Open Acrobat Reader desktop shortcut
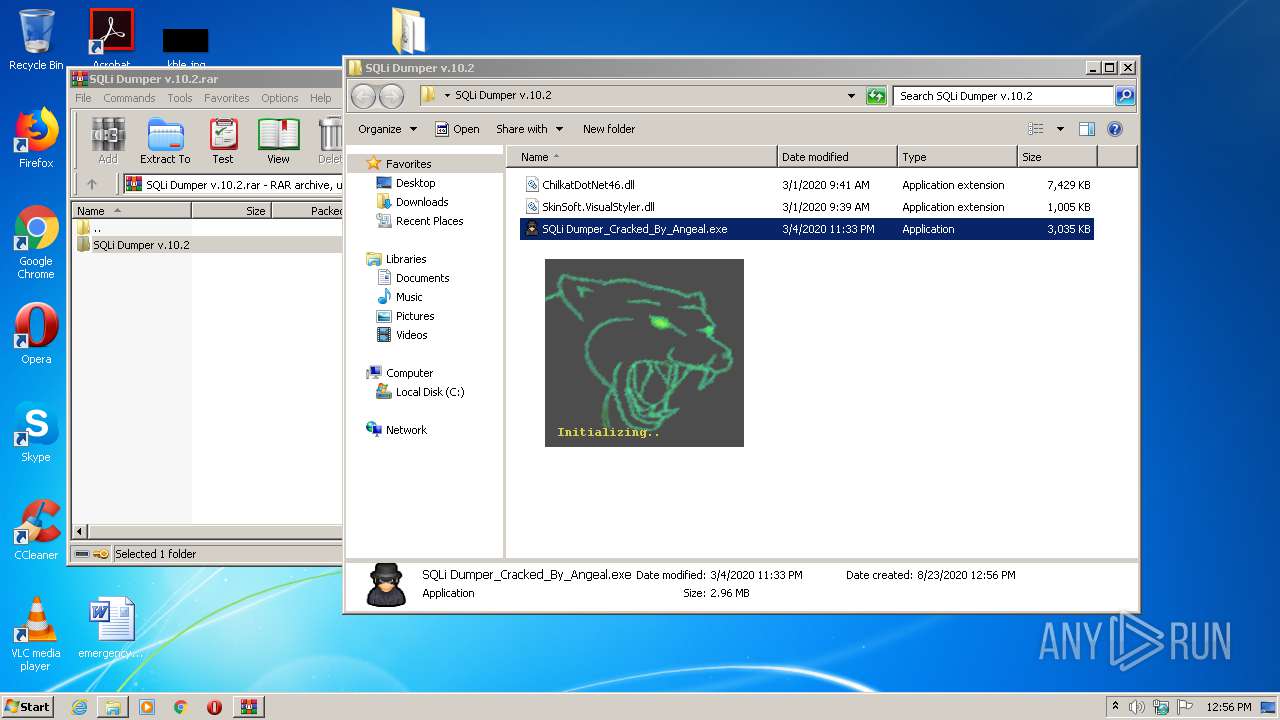The image size is (1280, 720). coord(111,38)
